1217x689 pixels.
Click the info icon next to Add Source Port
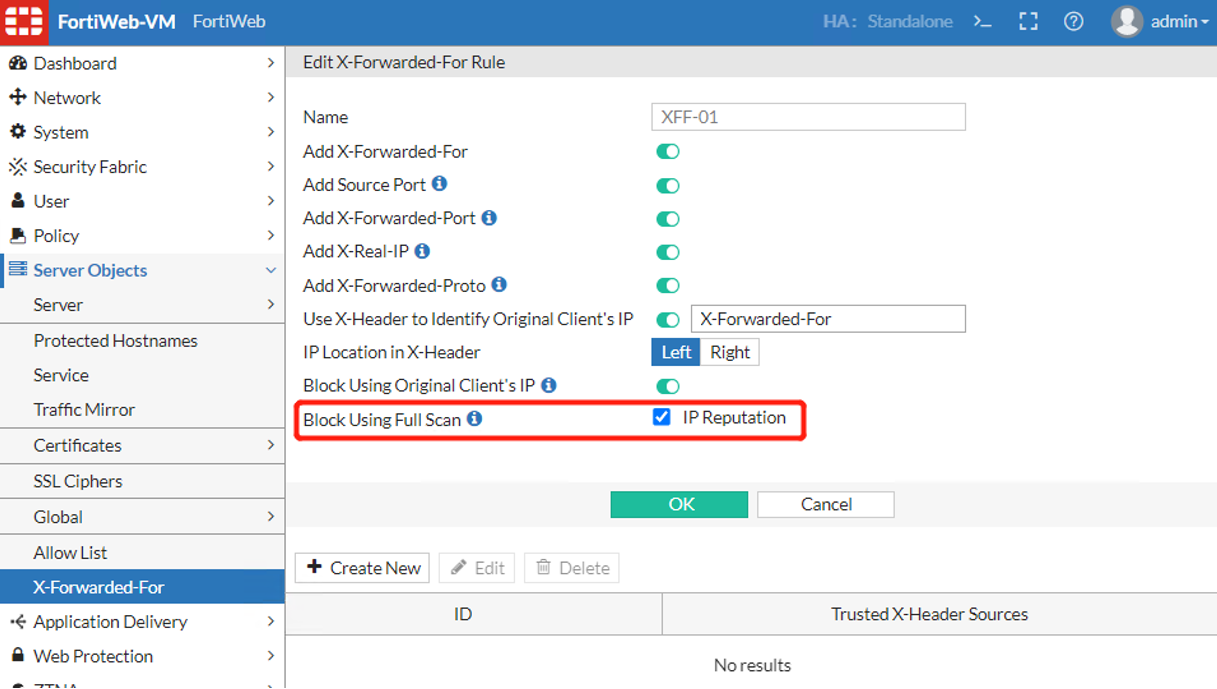coord(439,184)
